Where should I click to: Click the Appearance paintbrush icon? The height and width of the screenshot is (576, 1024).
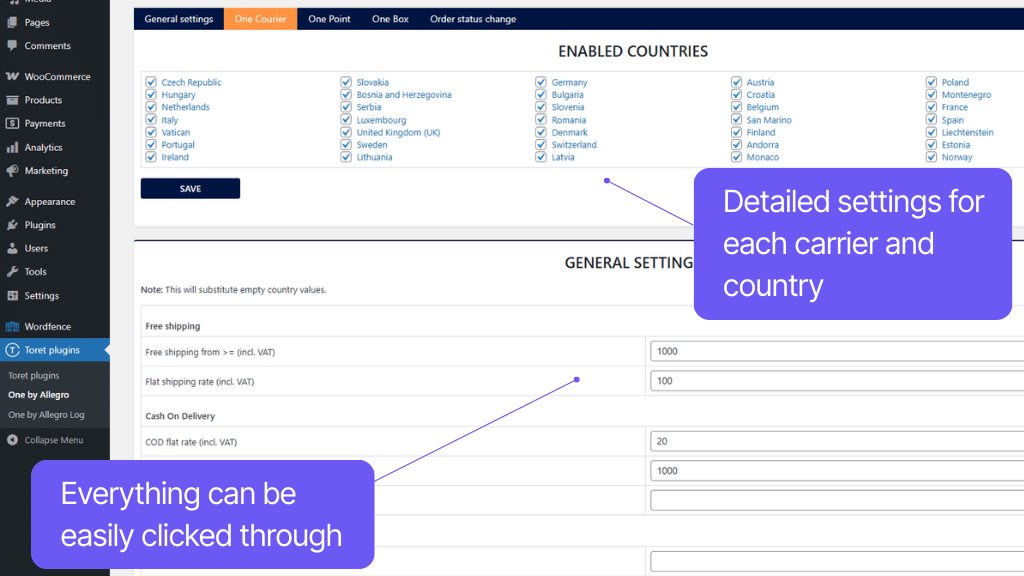click(12, 202)
